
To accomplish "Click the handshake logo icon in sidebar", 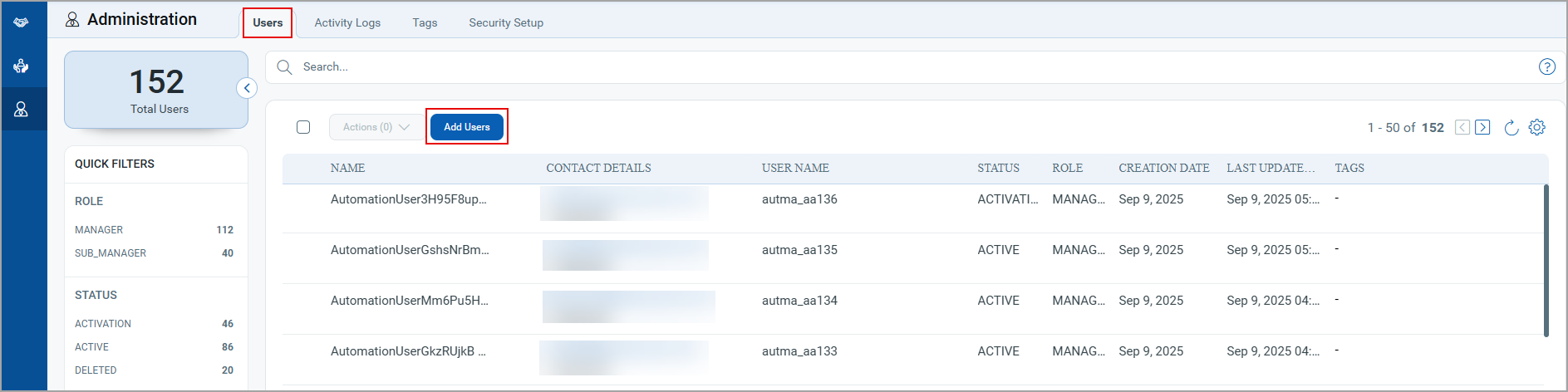I will click(x=21, y=22).
